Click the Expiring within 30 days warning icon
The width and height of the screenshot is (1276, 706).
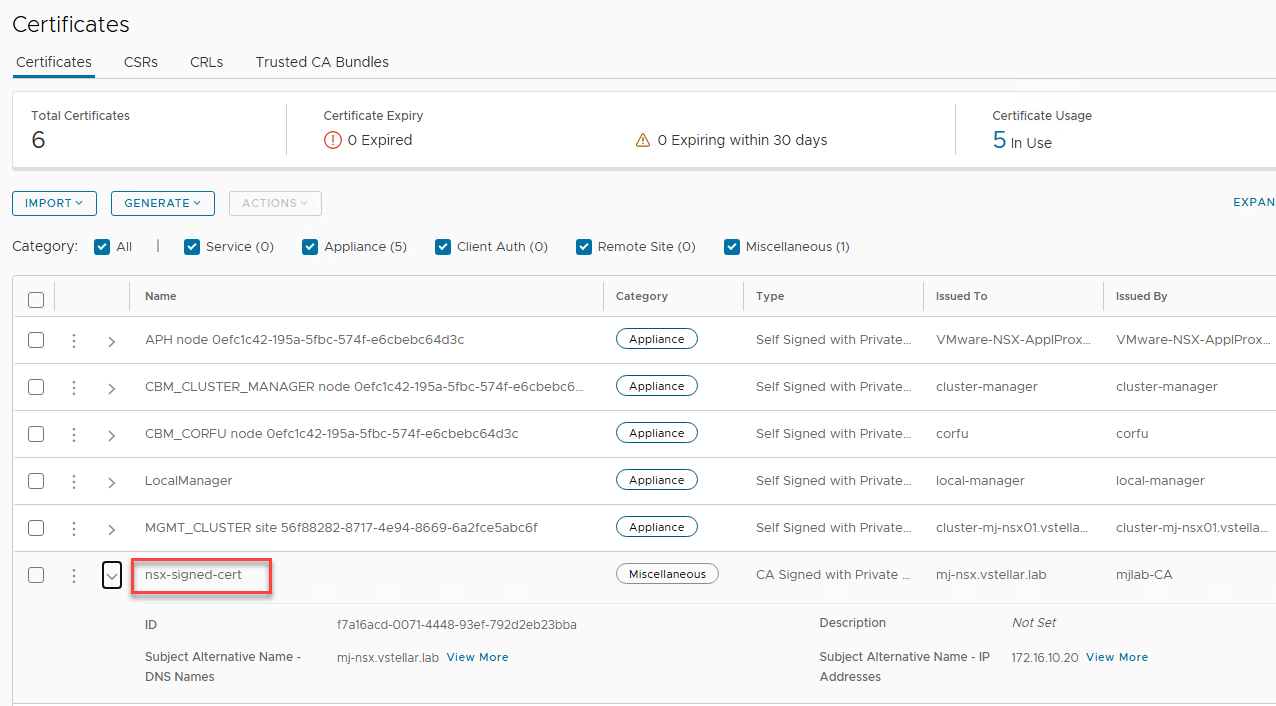[x=643, y=141]
